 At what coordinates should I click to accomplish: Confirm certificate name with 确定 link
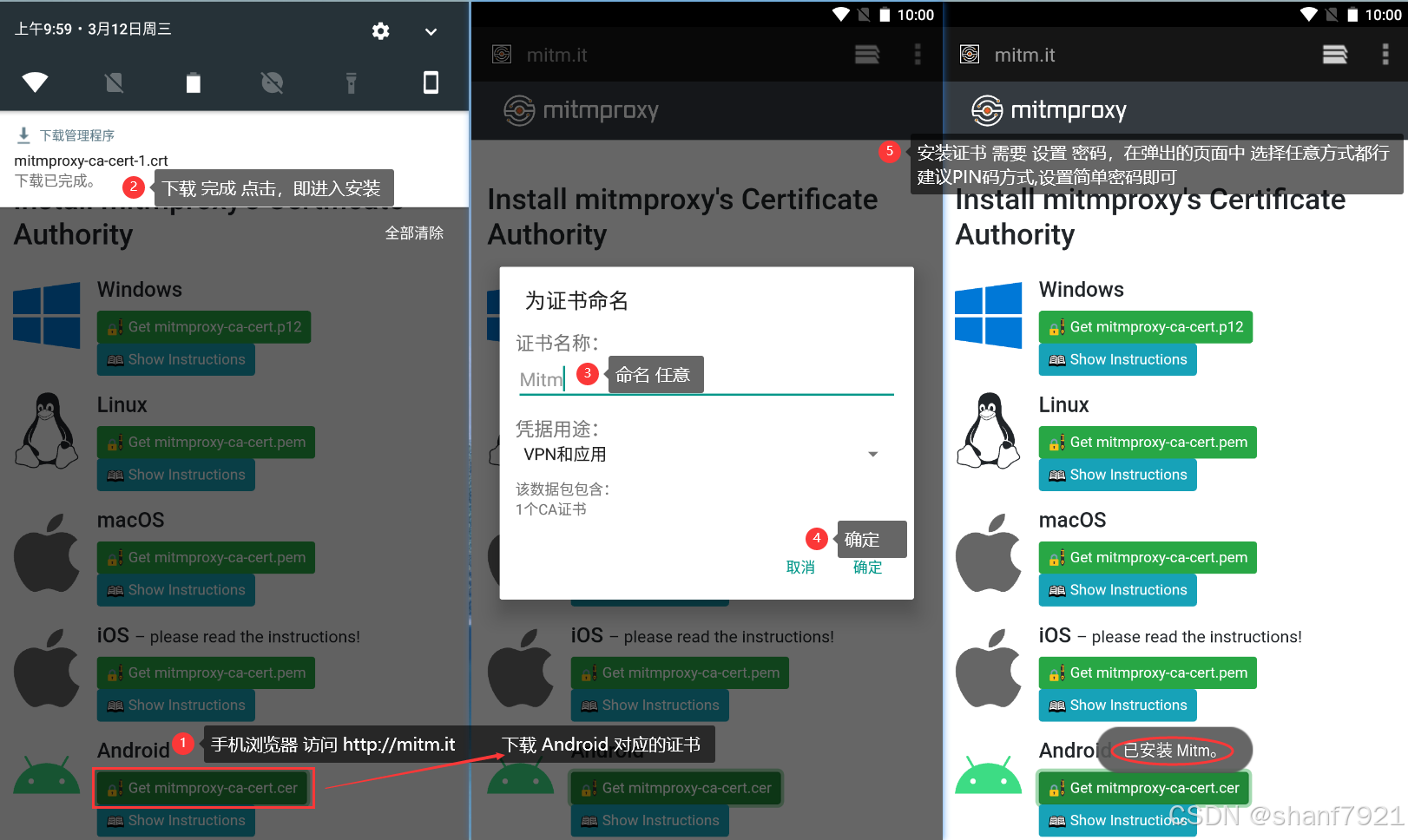867,567
